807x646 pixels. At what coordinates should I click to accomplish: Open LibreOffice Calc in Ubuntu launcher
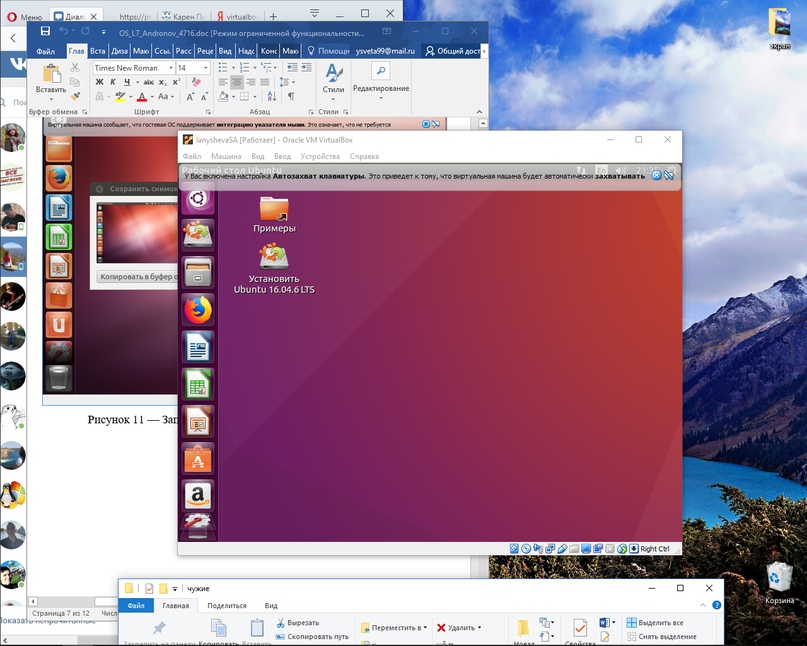point(197,384)
